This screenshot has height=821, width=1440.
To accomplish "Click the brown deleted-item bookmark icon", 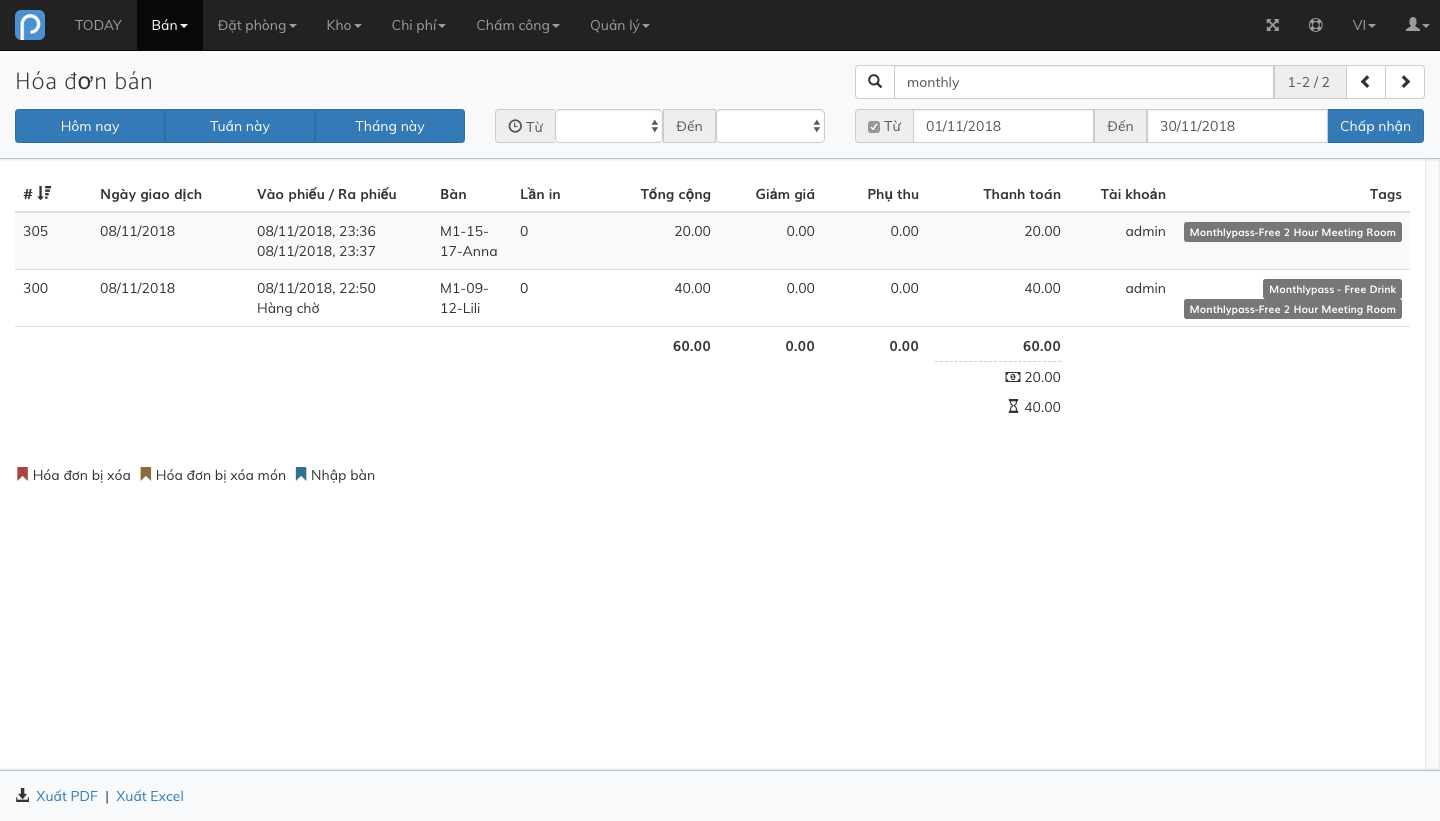I will (145, 474).
